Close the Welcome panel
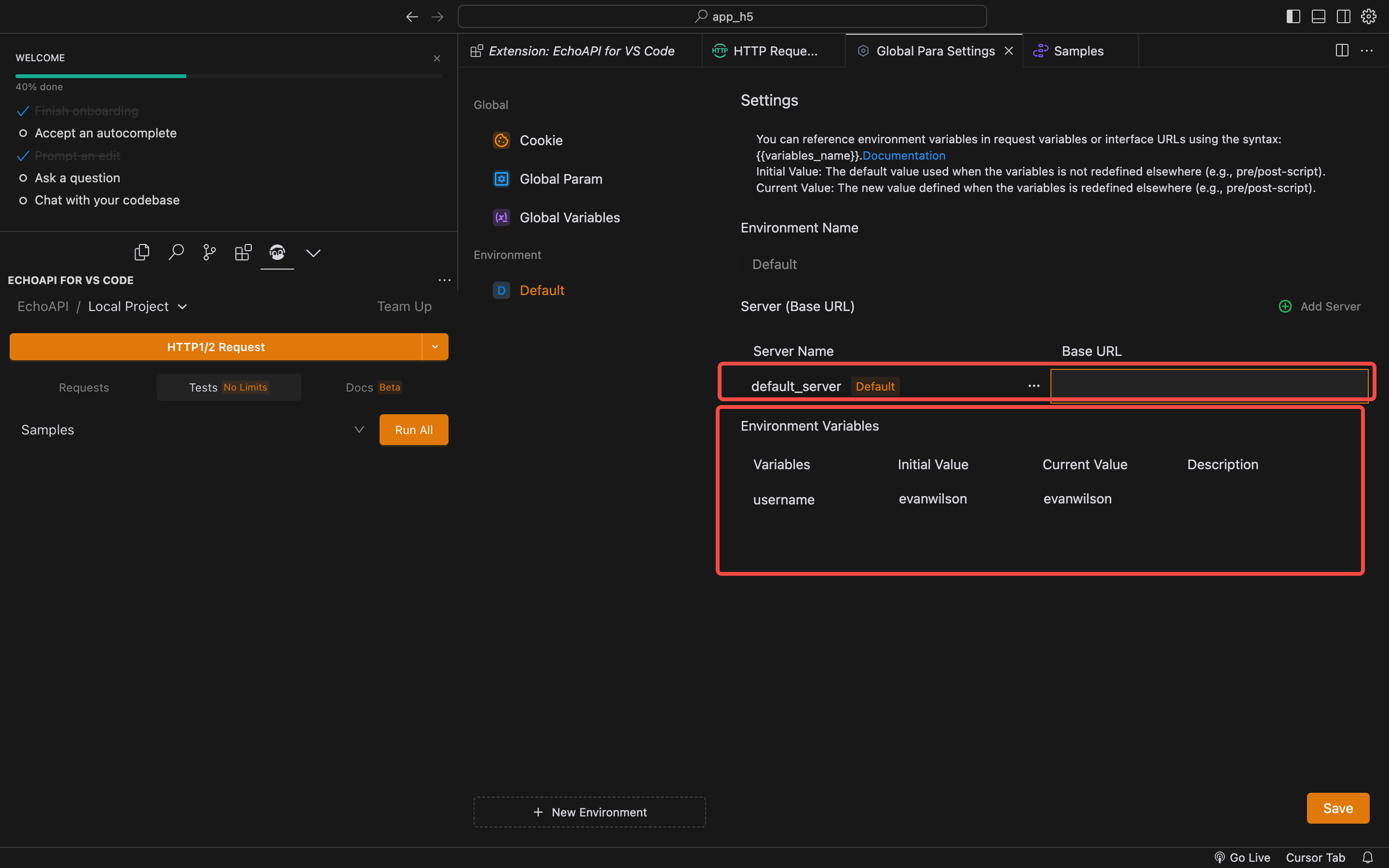The height and width of the screenshot is (868, 1389). [x=437, y=58]
